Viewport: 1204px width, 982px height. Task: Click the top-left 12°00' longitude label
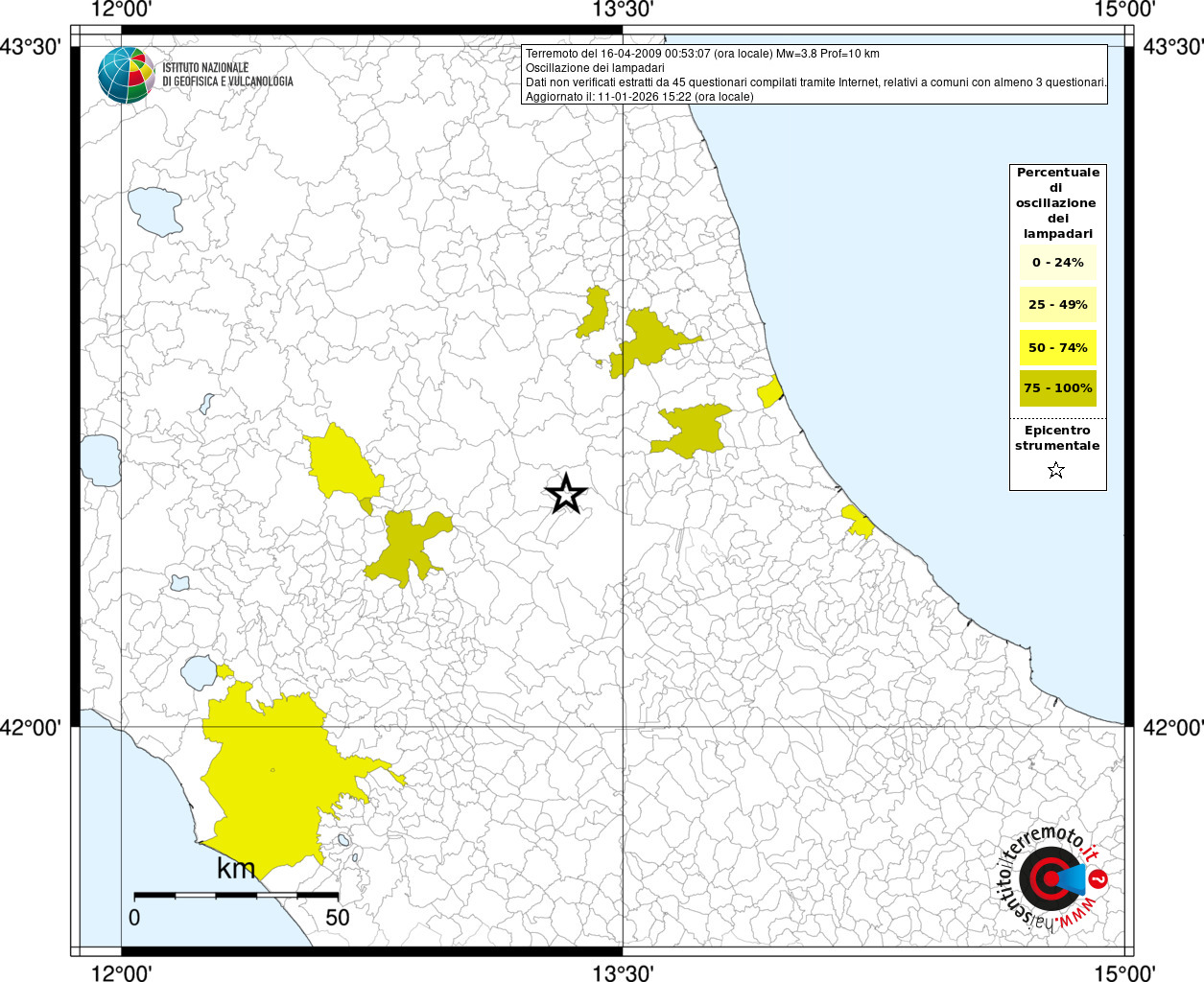pos(123,10)
